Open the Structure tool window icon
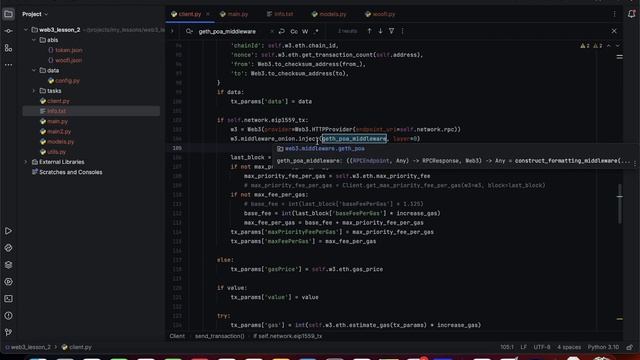Screen dimensions: 640x360 tap(8, 48)
